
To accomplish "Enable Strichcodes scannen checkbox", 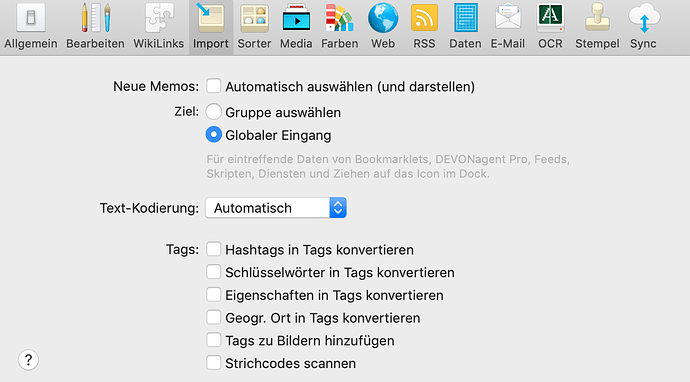I will pyautogui.click(x=213, y=363).
